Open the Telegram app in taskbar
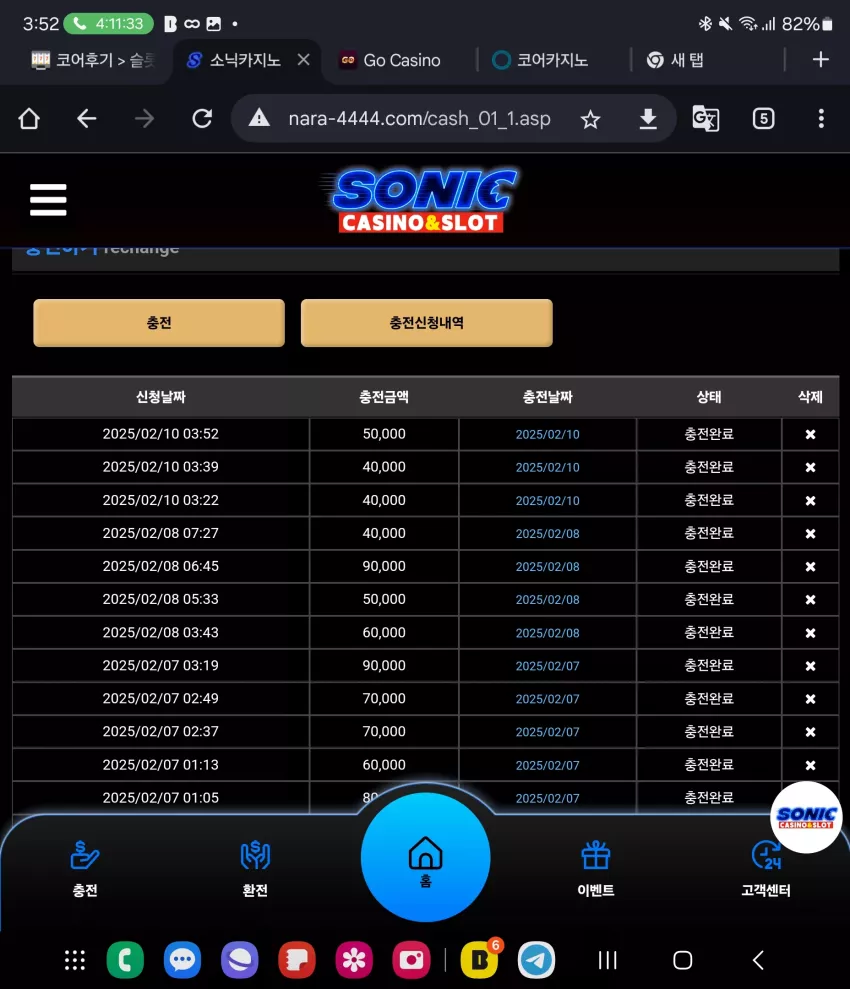The width and height of the screenshot is (850, 989). tap(537, 960)
